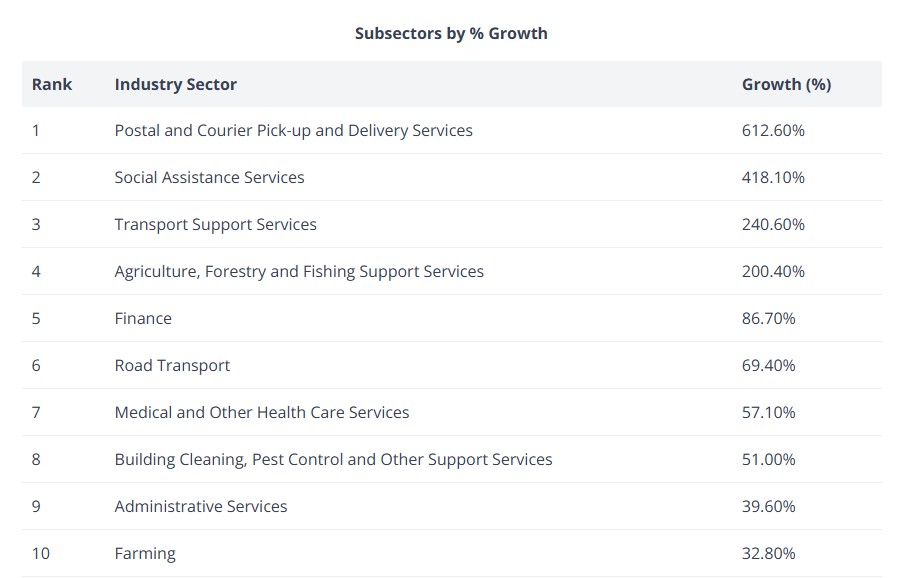Click Medical and Other Health Care Services

pyautogui.click(x=262, y=412)
